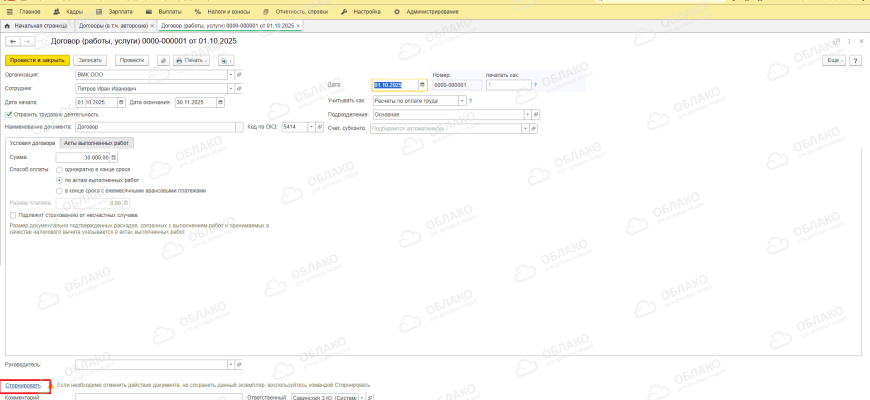Open calendar icon next to Дата field
Image resolution: width=870 pixels, height=400 pixels.
tap(422, 85)
